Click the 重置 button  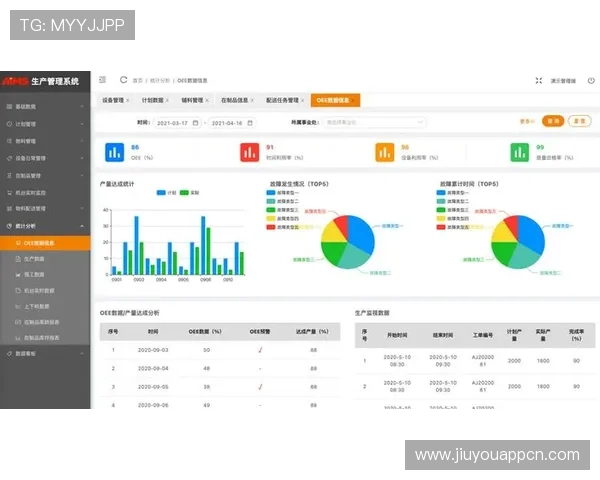click(x=579, y=121)
